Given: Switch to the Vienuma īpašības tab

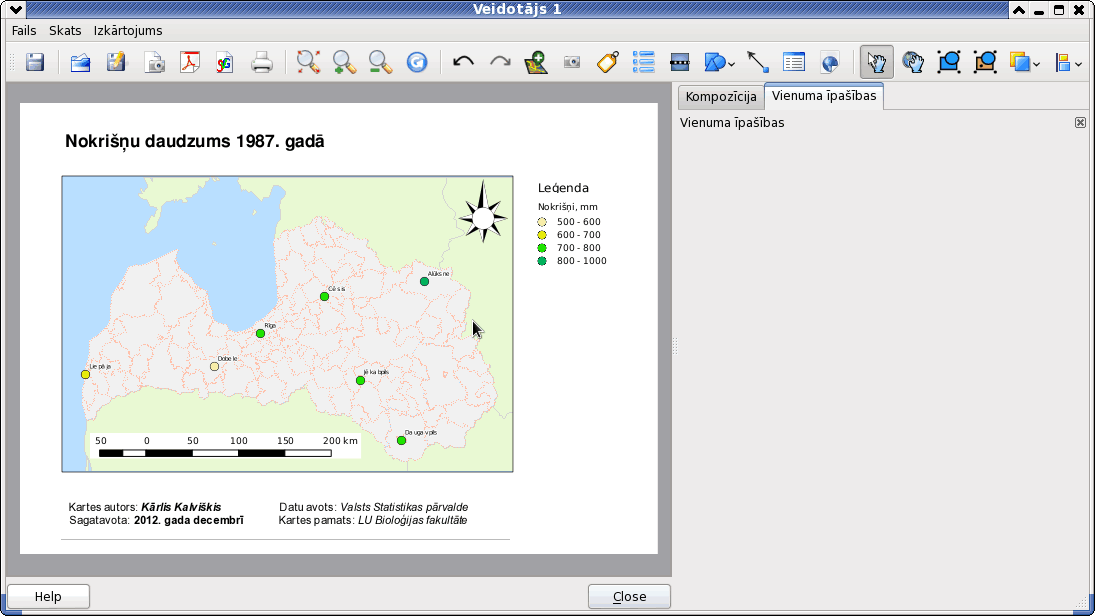Looking at the screenshot, I should coord(824,96).
